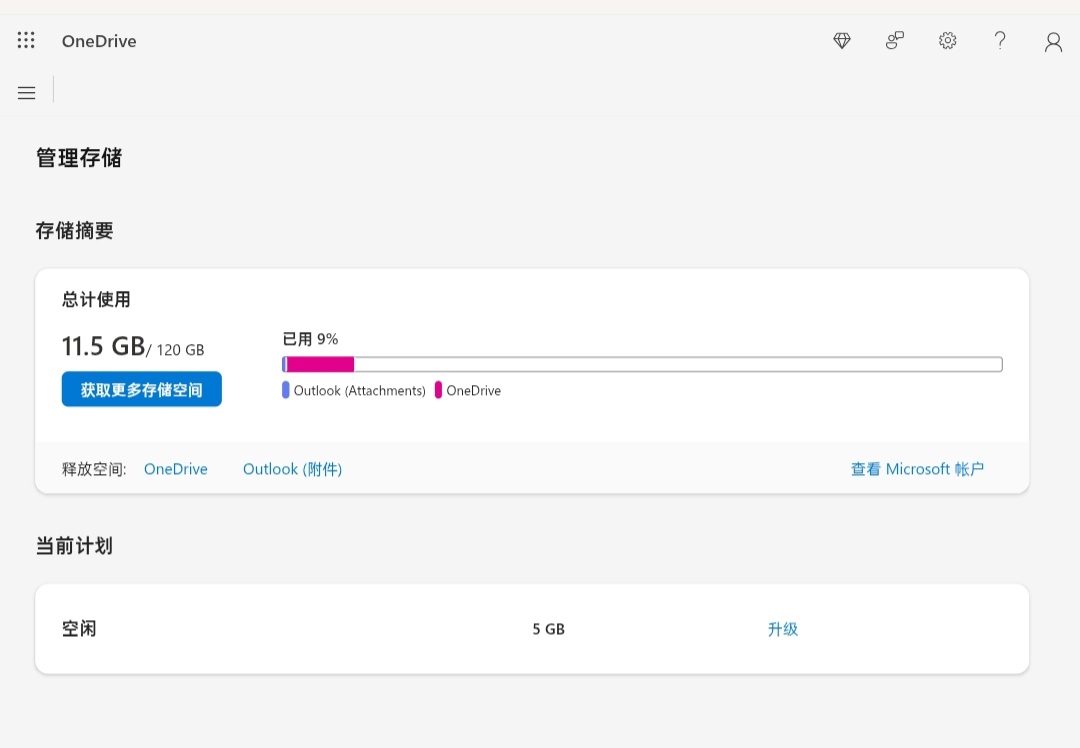Open the app launcher grid

pos(26,41)
